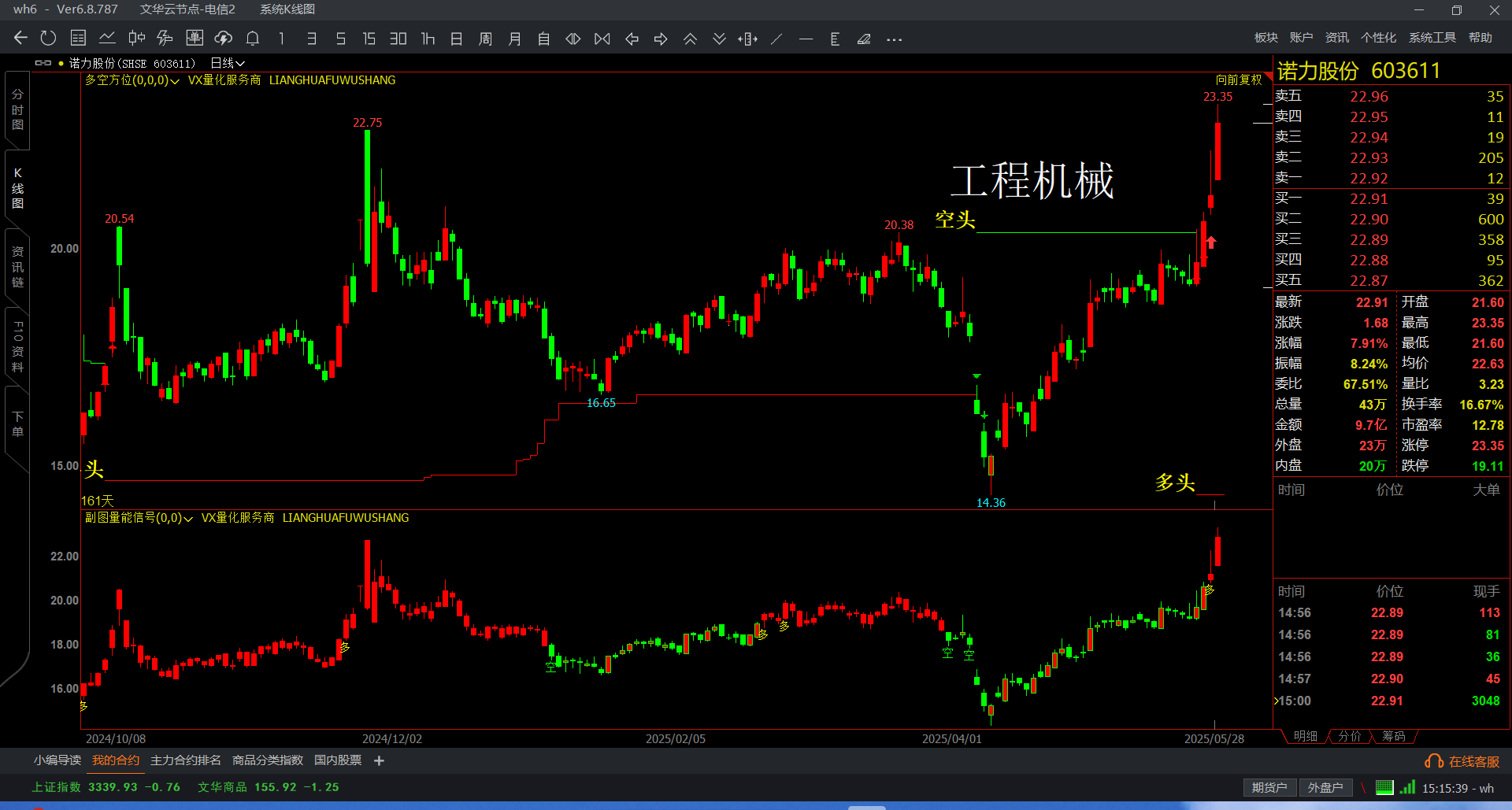Image resolution: width=1512 pixels, height=810 pixels.
Task: Click the double up chevron icon
Action: 690,38
